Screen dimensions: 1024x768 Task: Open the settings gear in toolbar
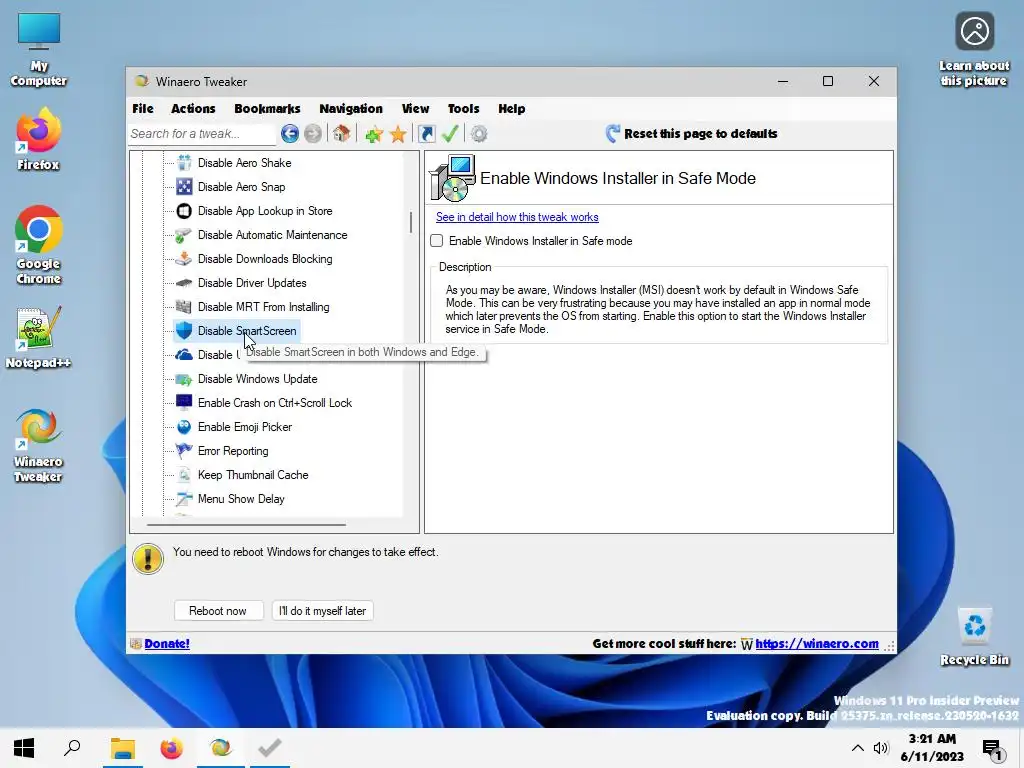point(479,134)
